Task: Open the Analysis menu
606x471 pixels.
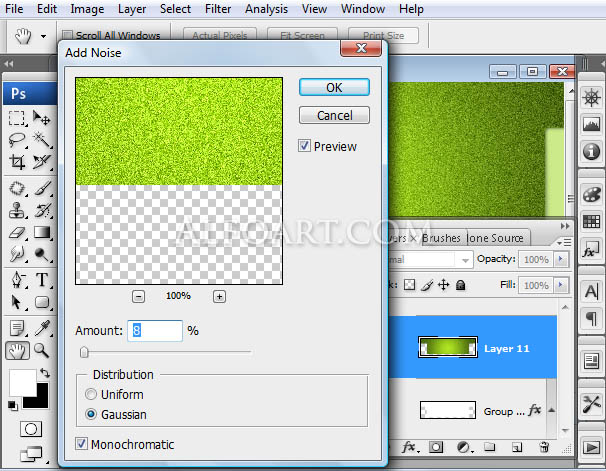Action: coord(266,9)
